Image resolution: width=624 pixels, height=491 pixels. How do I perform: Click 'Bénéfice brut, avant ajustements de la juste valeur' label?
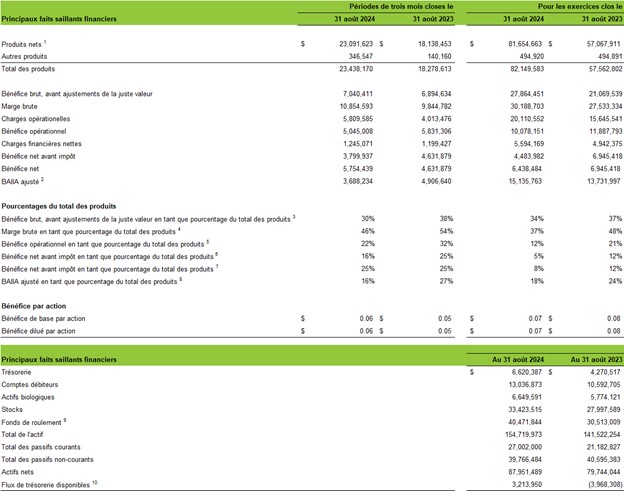click(x=77, y=94)
